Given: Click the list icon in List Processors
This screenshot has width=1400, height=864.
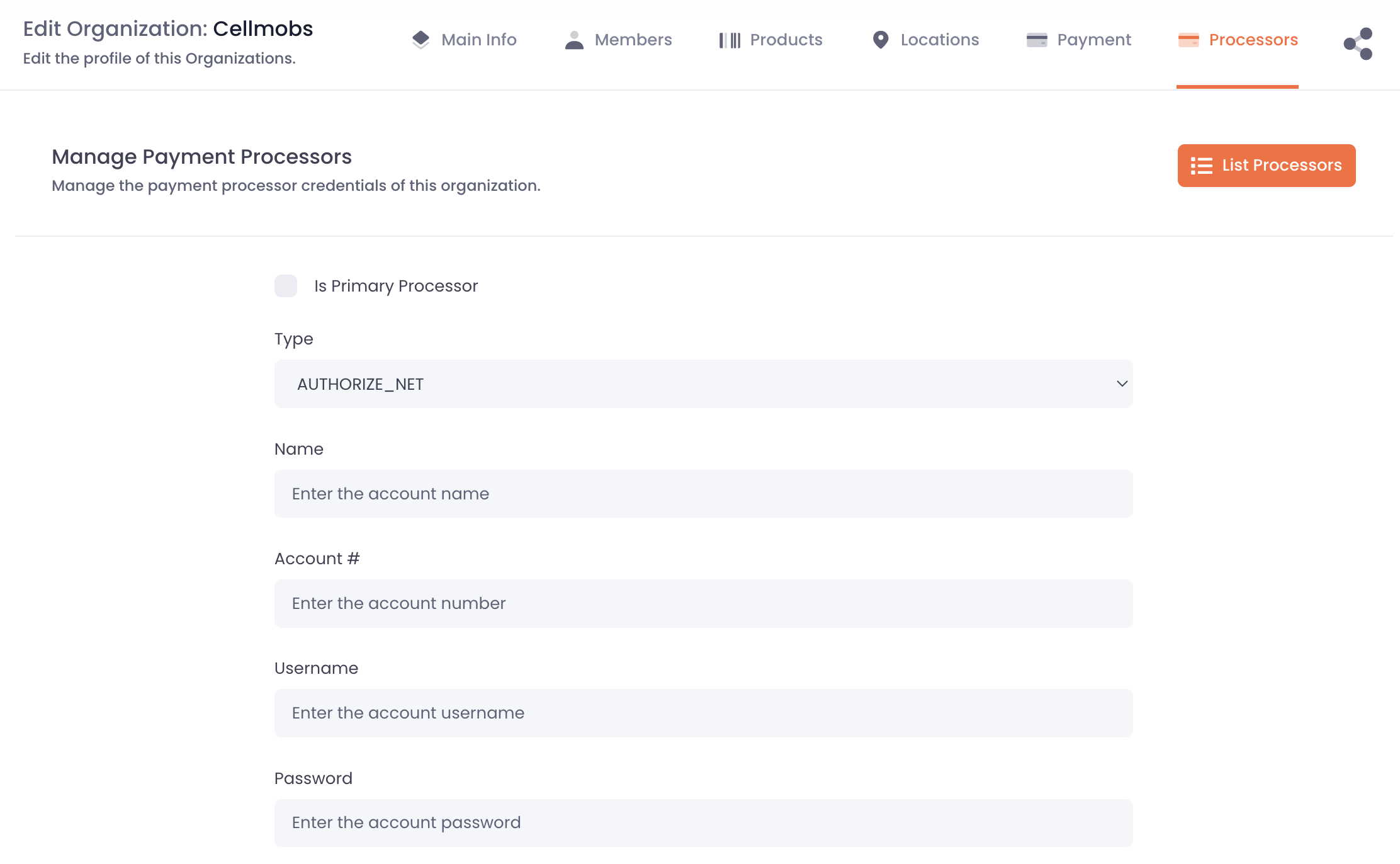Looking at the screenshot, I should 1201,166.
